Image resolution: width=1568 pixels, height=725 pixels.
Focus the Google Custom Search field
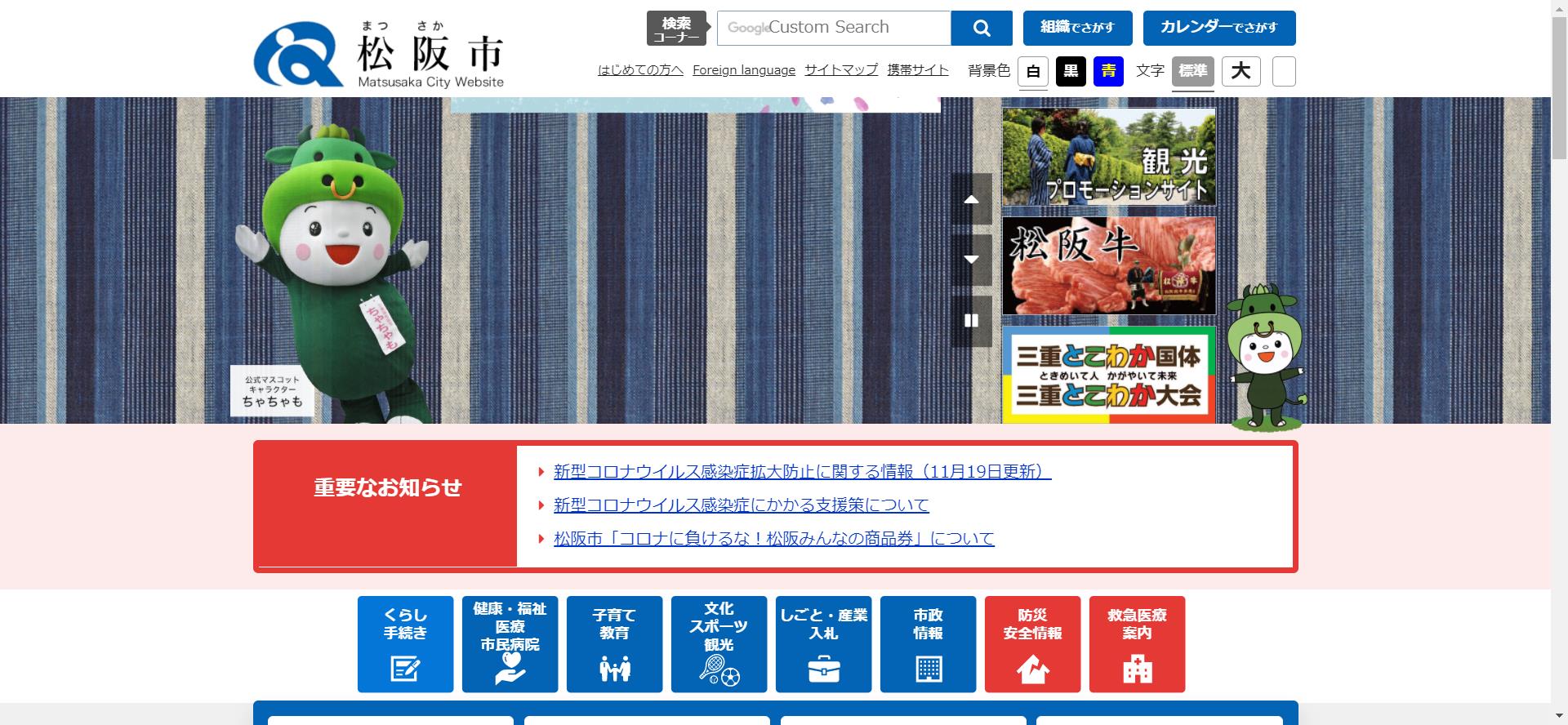click(834, 28)
